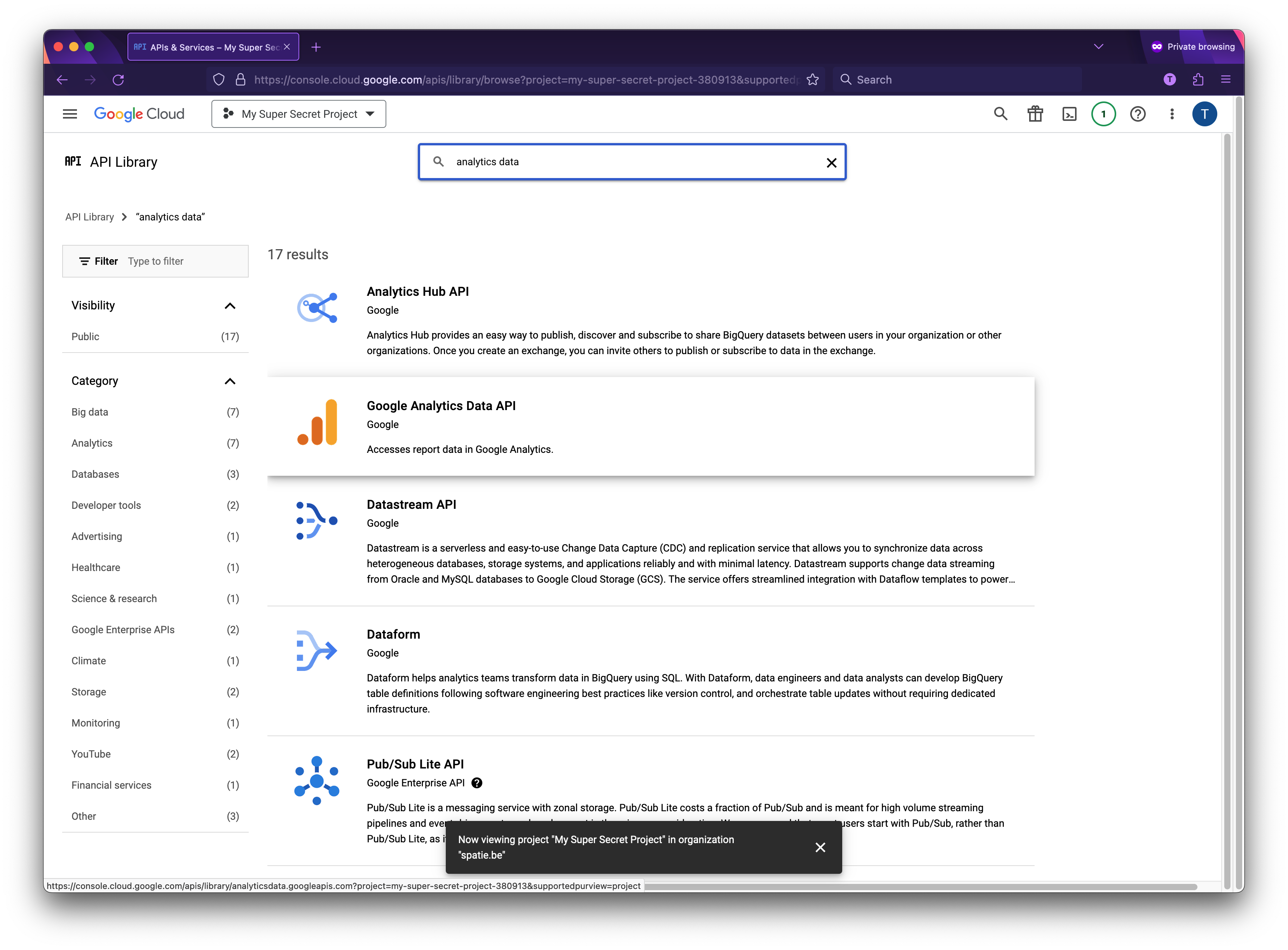Click the free trial gift icon

(x=1035, y=114)
